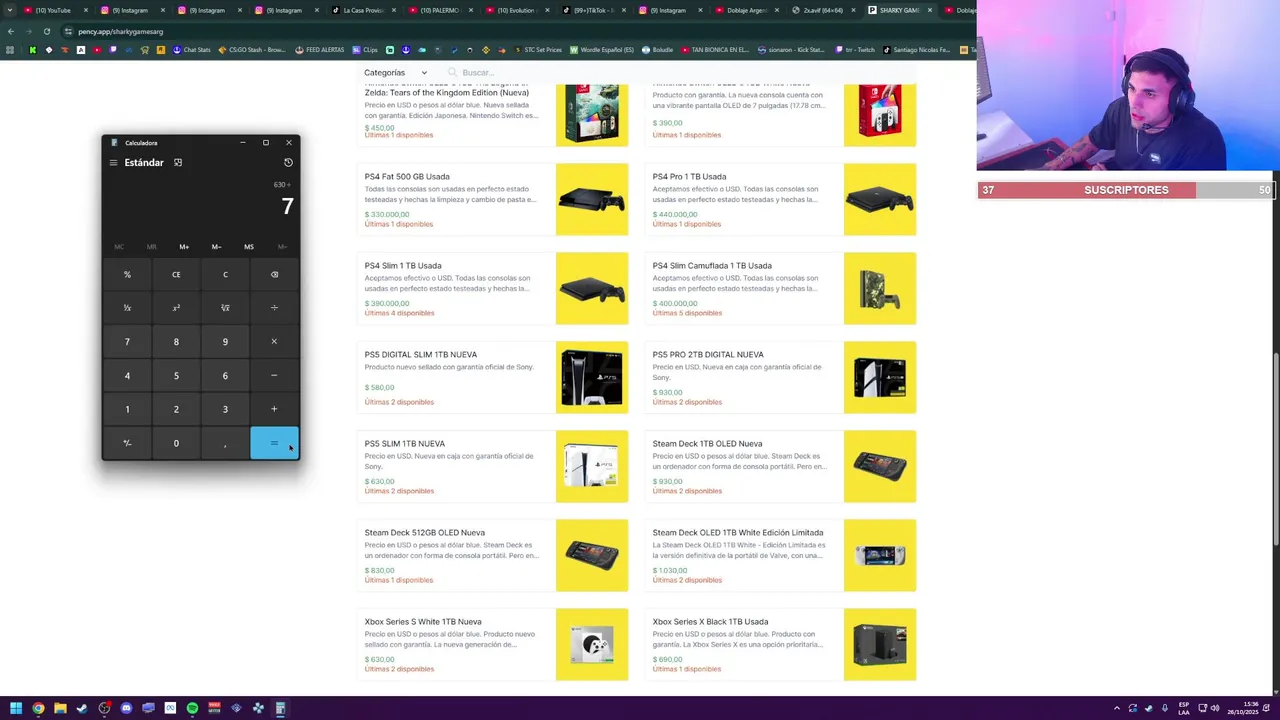Screen dimensions: 1280x720
Task: Click digit 7 on the Calculator keypad
Action: (x=127, y=342)
